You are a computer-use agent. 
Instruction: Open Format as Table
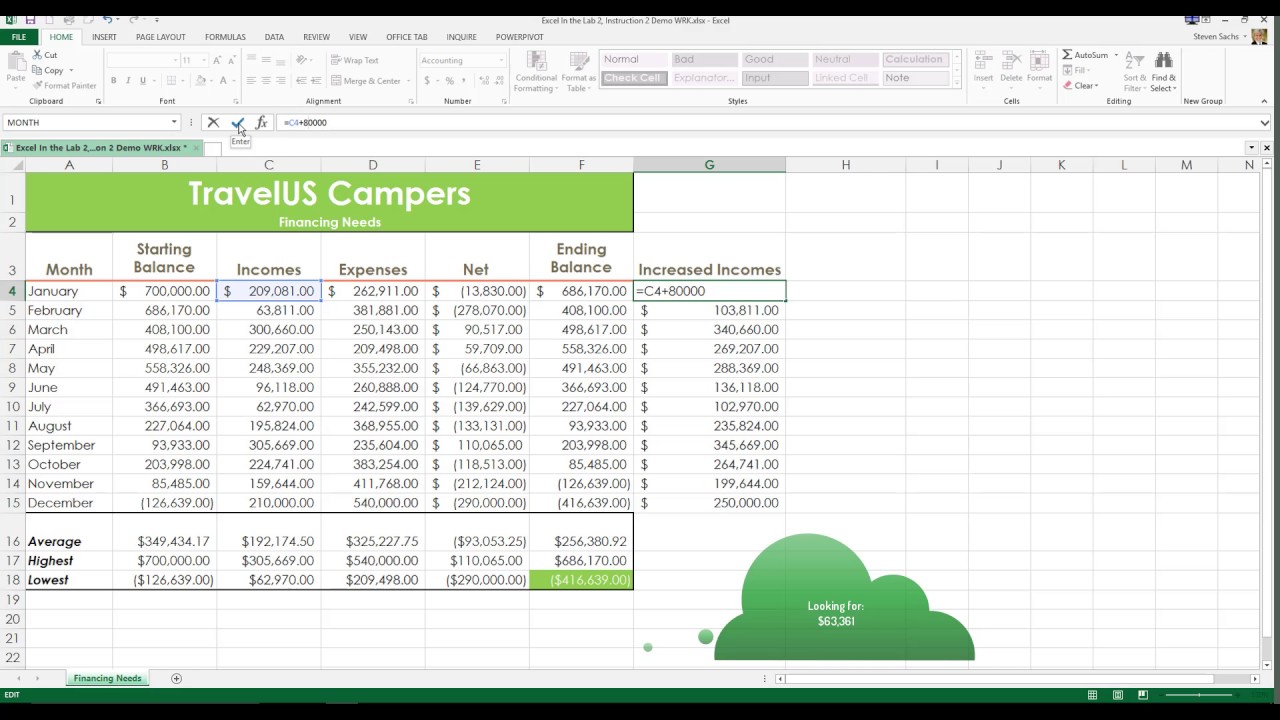point(578,70)
